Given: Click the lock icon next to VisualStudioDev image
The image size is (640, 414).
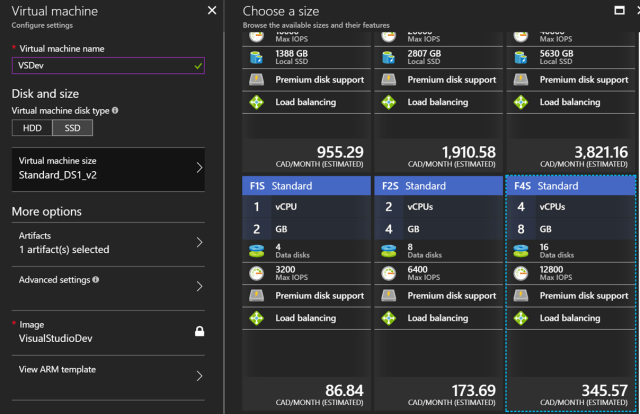Looking at the screenshot, I should 199,331.
